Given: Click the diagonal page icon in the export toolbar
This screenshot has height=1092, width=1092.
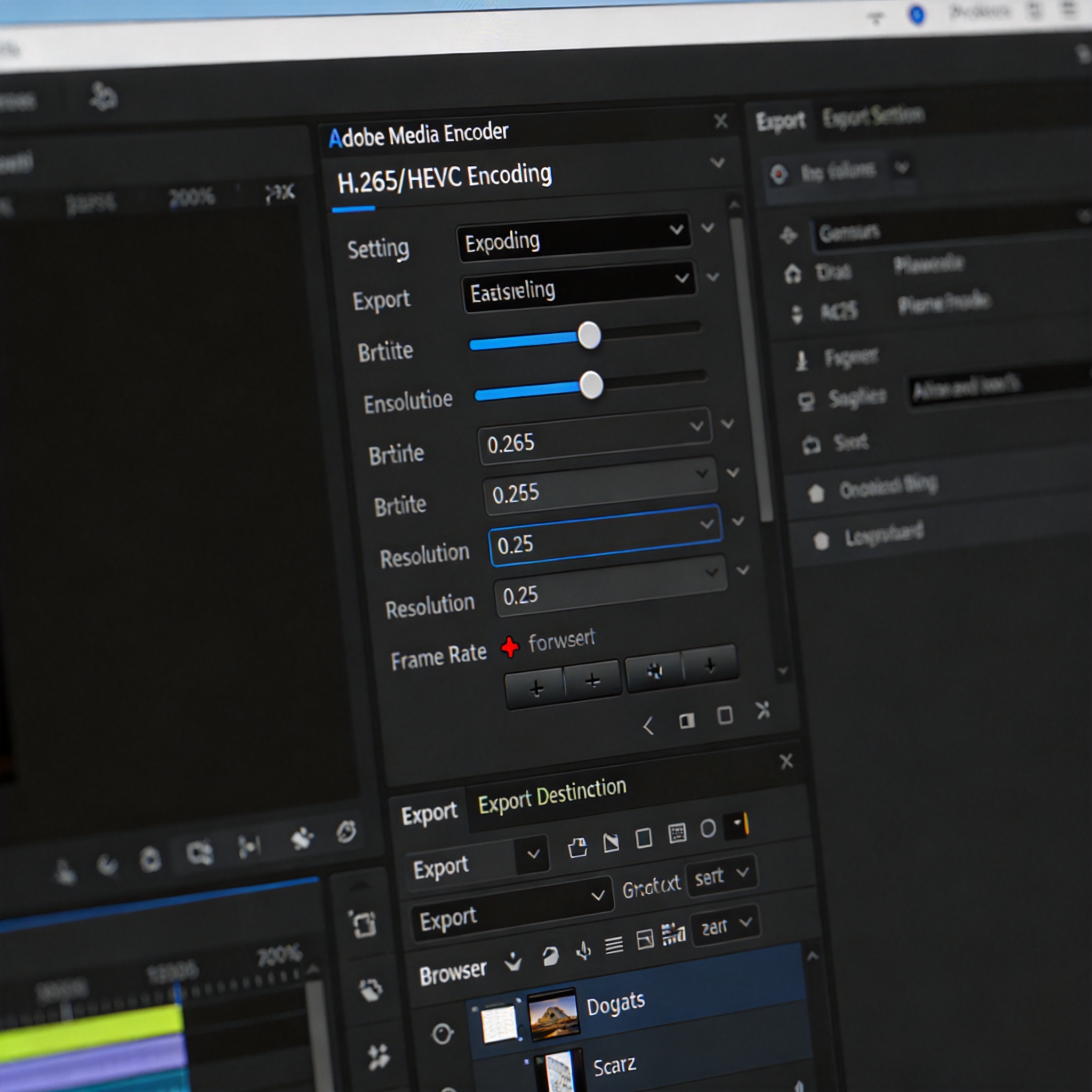Looking at the screenshot, I should pos(611,843).
